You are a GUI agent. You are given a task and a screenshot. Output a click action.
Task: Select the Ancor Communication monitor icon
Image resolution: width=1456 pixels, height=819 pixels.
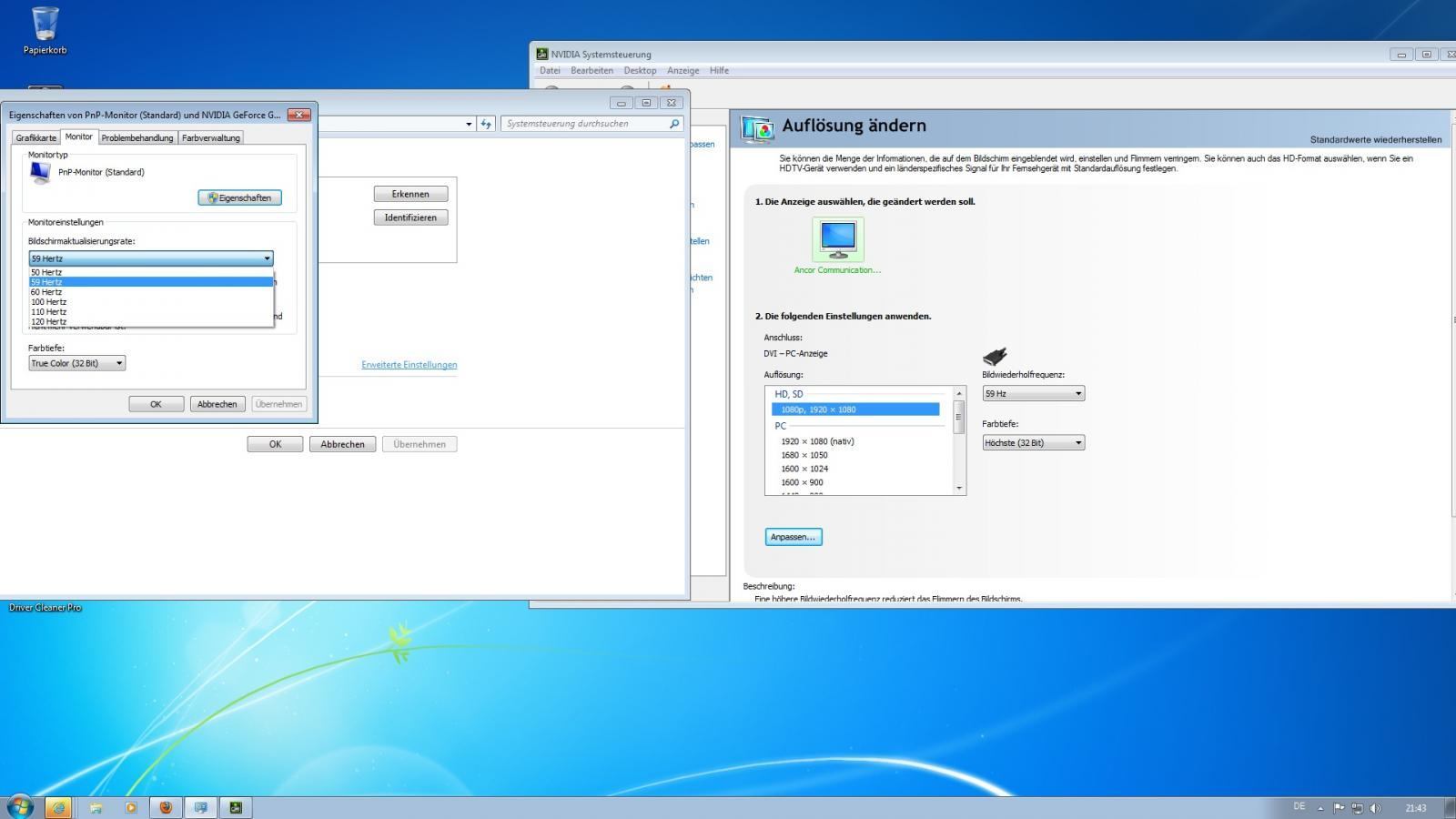837,238
